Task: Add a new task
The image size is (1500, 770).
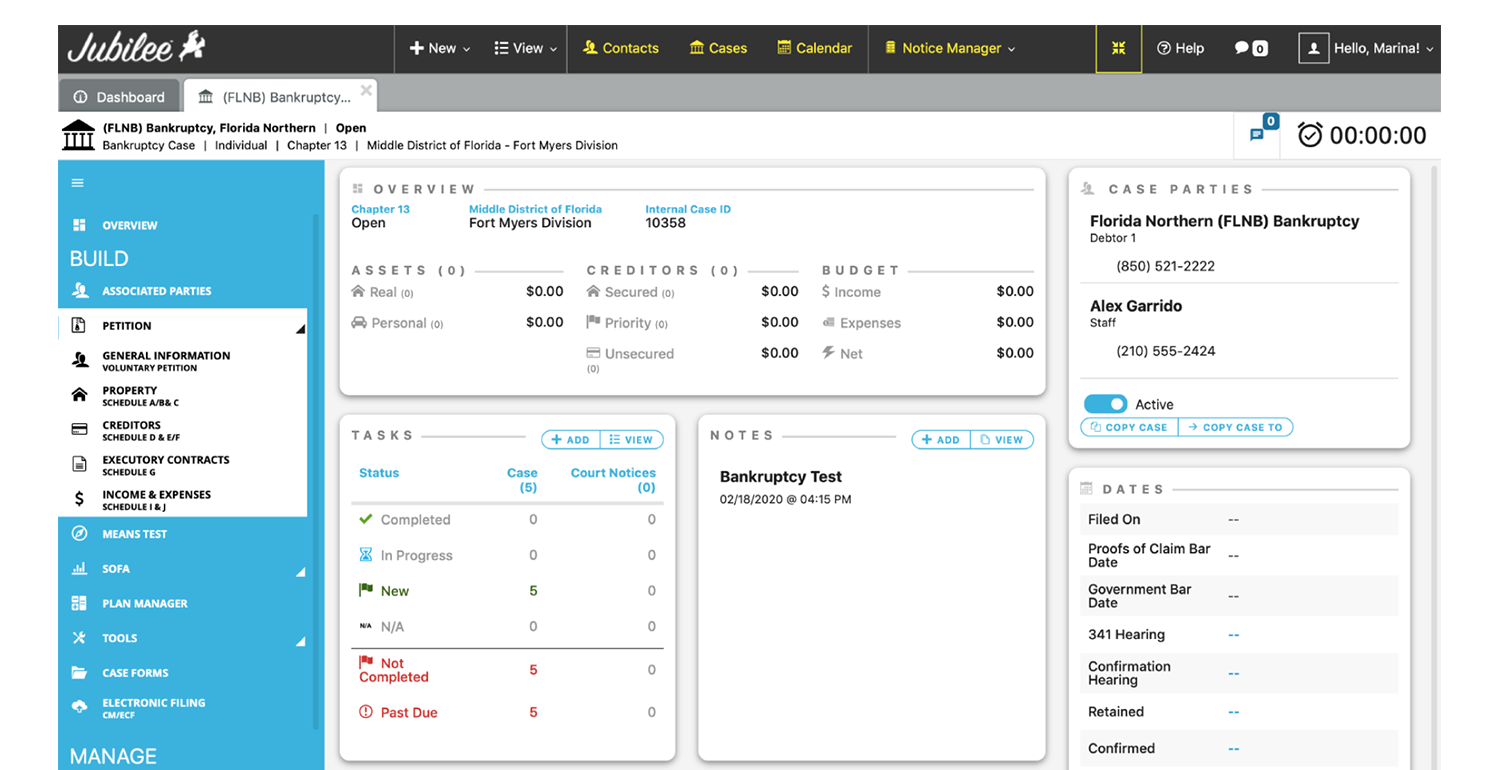Action: [x=571, y=440]
